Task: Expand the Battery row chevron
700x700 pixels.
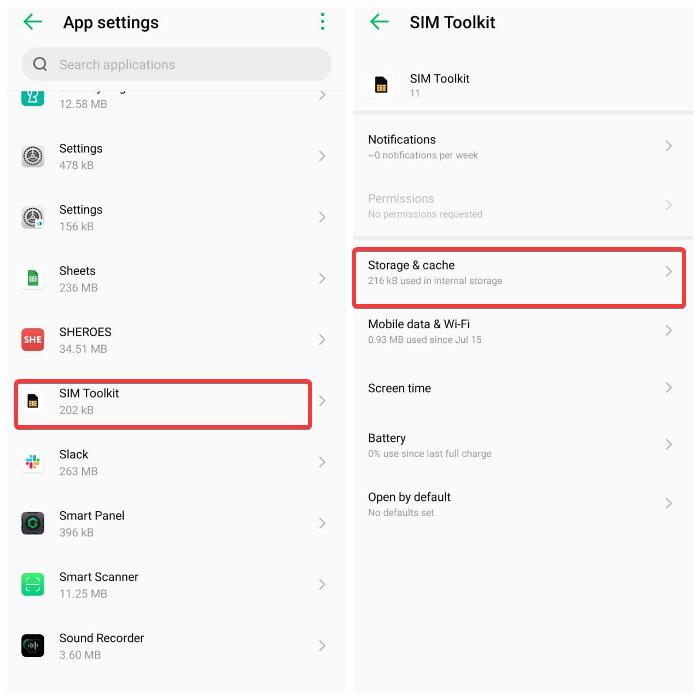Action: tap(668, 444)
